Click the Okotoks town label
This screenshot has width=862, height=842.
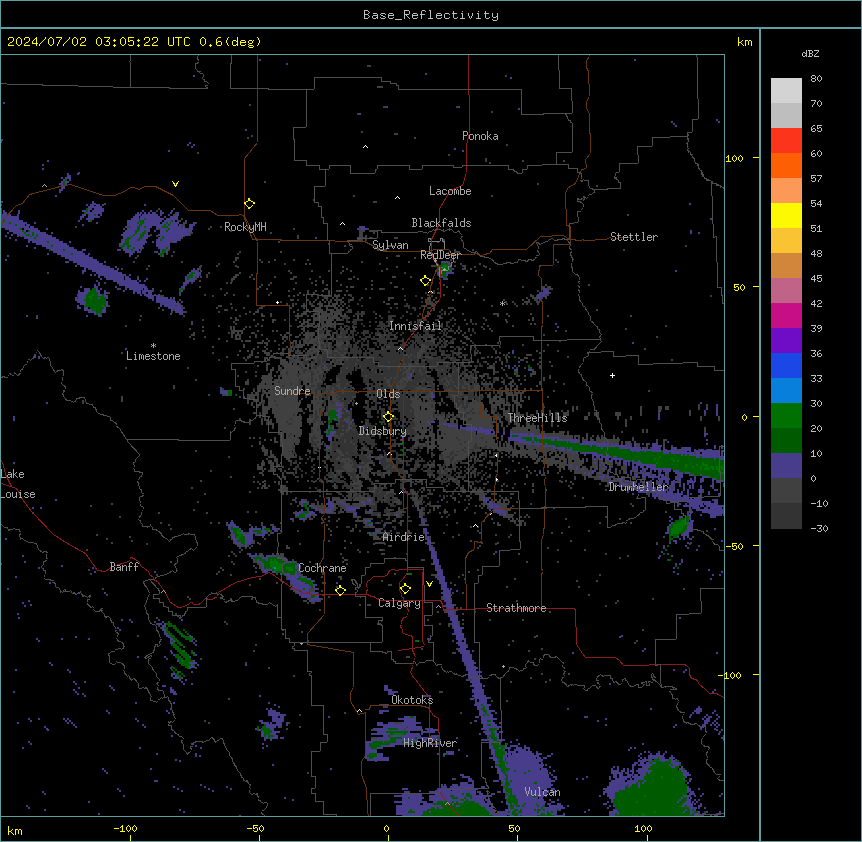tap(412, 700)
